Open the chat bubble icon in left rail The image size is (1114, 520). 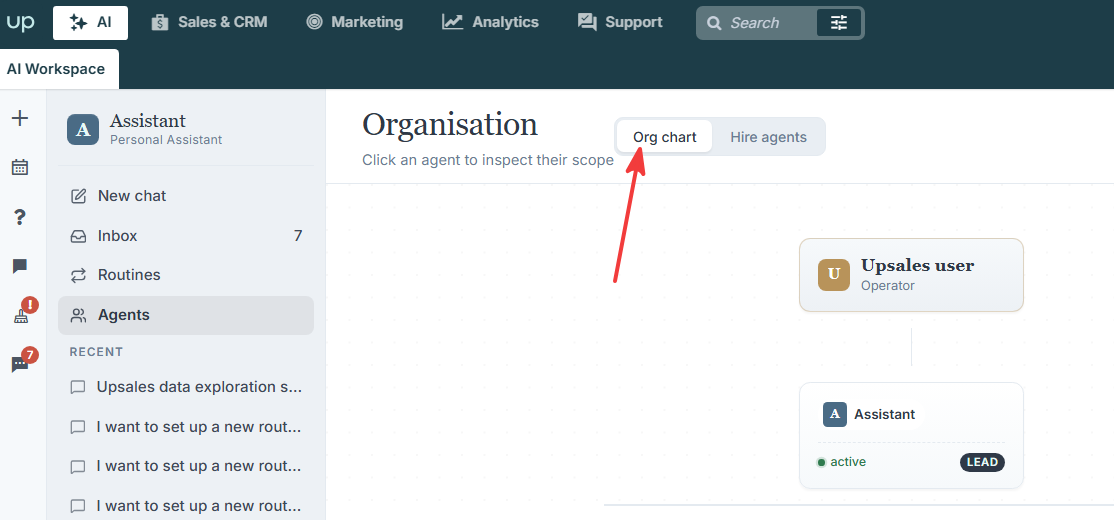(x=20, y=266)
